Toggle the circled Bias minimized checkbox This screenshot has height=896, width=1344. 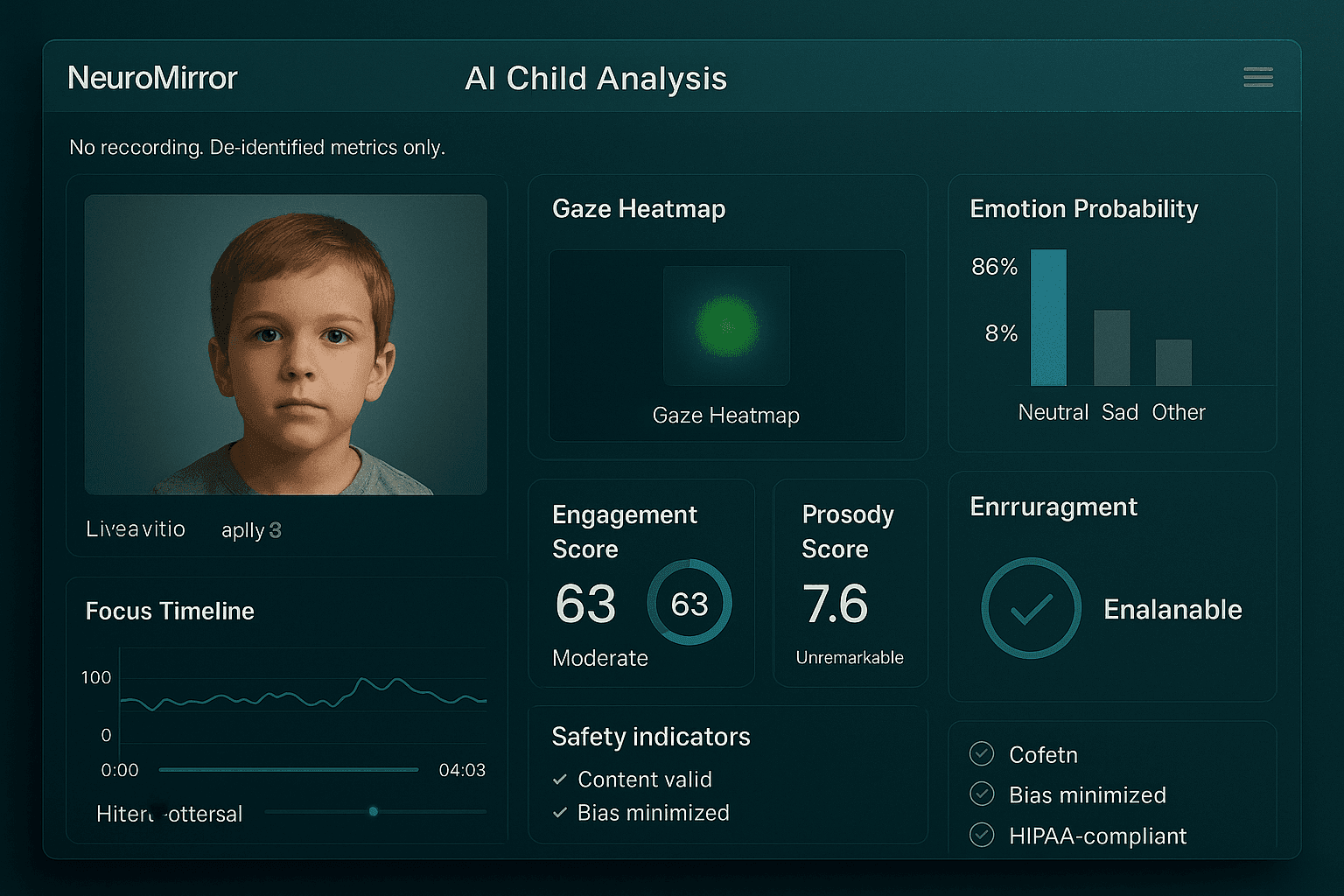pyautogui.click(x=982, y=794)
